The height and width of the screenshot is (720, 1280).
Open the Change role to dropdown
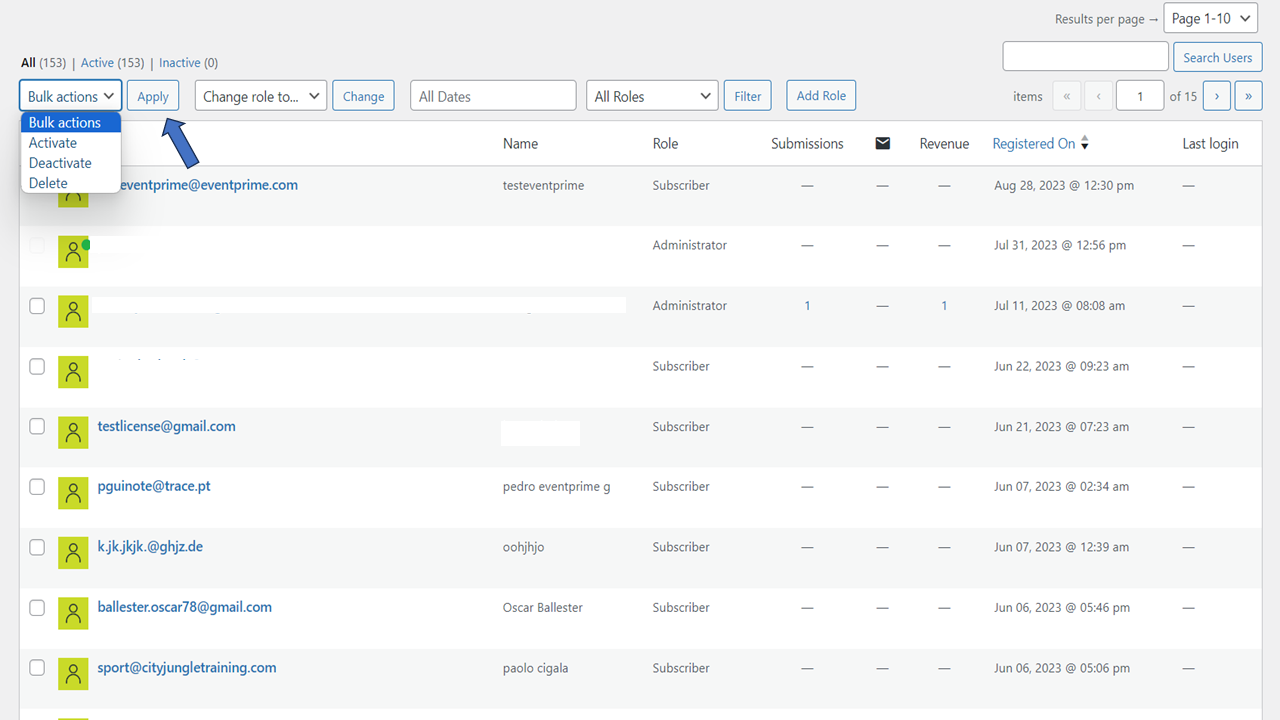260,95
